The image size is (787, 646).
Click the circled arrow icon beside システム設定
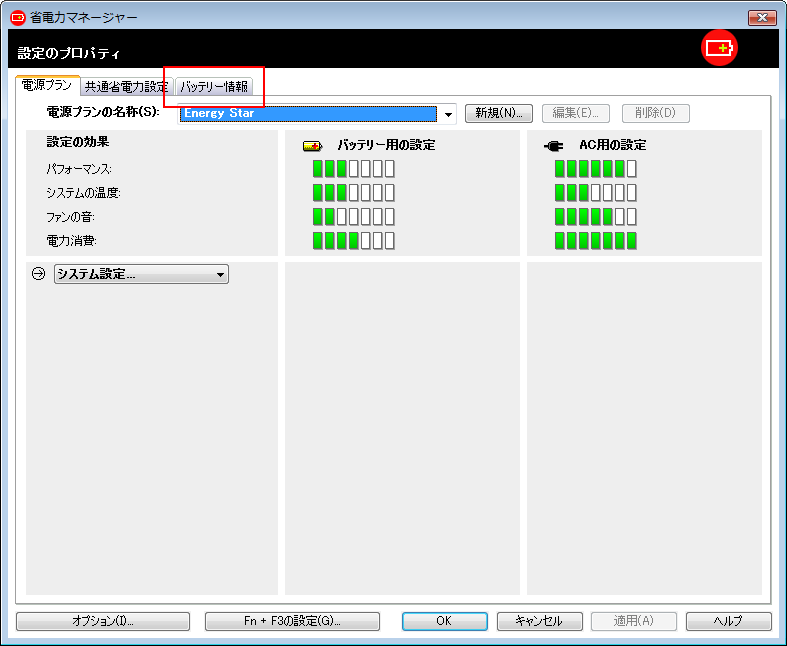(39, 274)
